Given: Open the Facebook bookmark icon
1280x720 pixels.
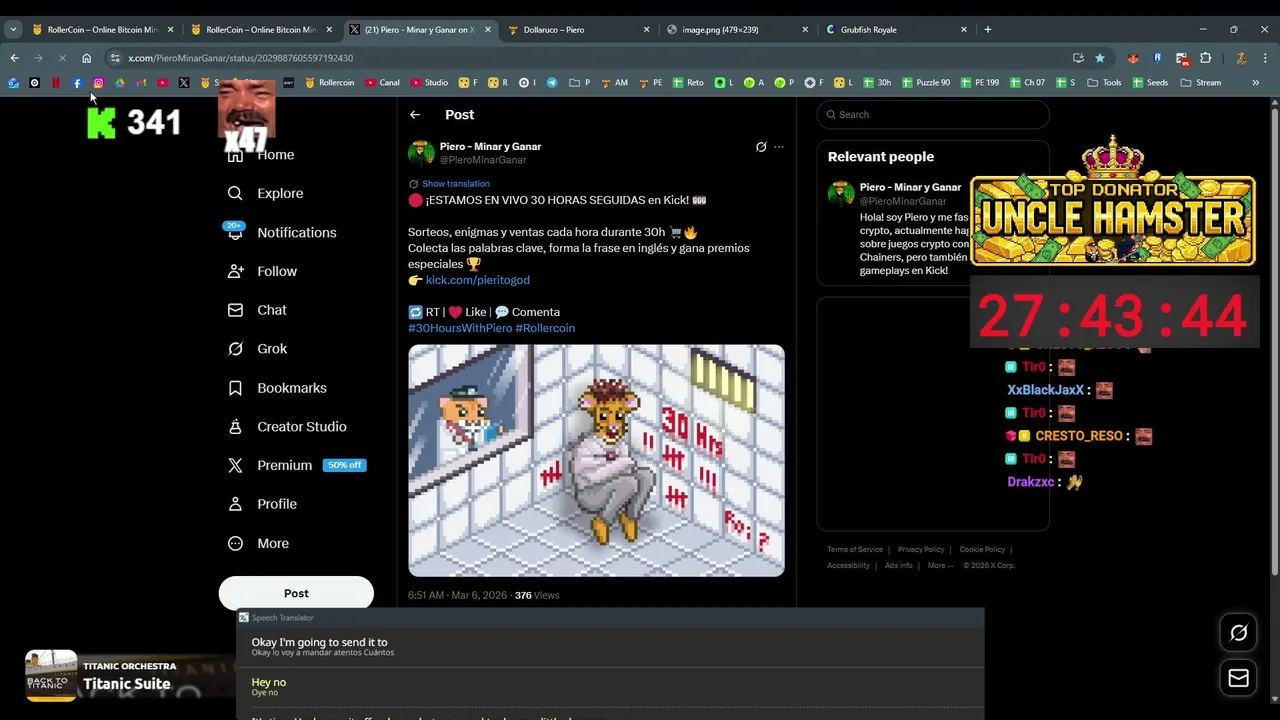Looking at the screenshot, I should [x=77, y=83].
